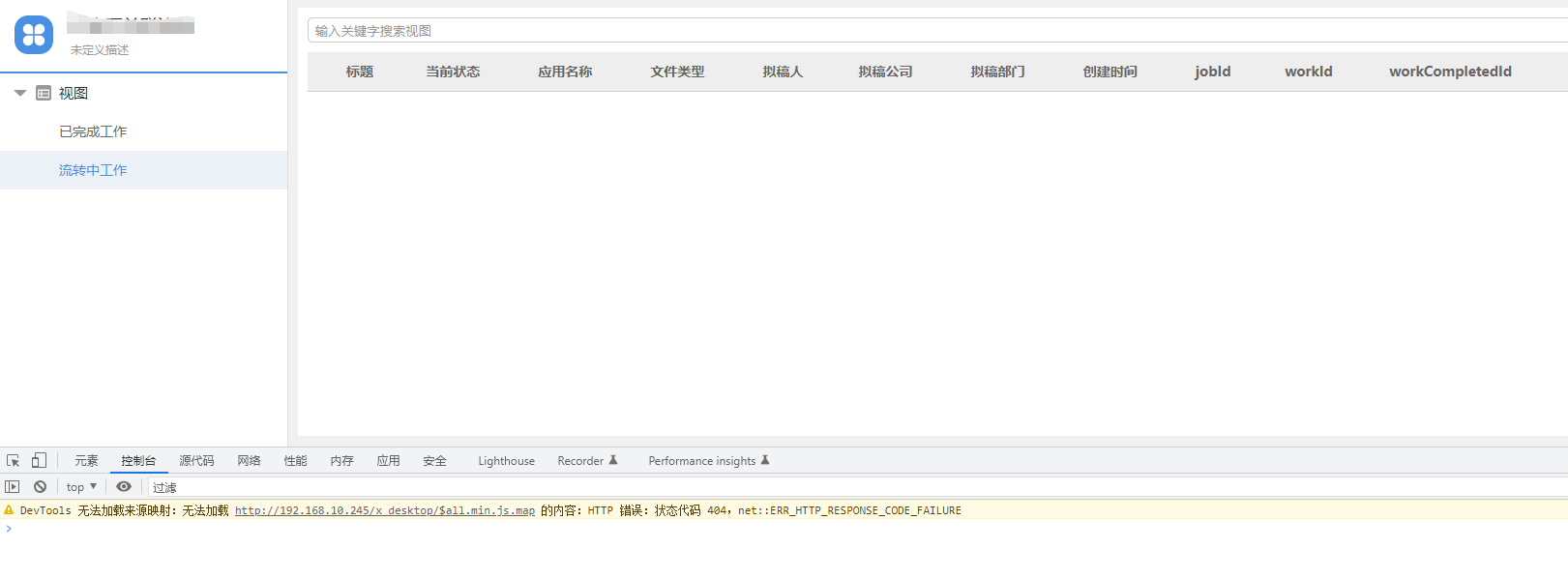The width and height of the screenshot is (1568, 578).
Task: Switch to the 控制台 DevTools tab
Action: (x=138, y=461)
